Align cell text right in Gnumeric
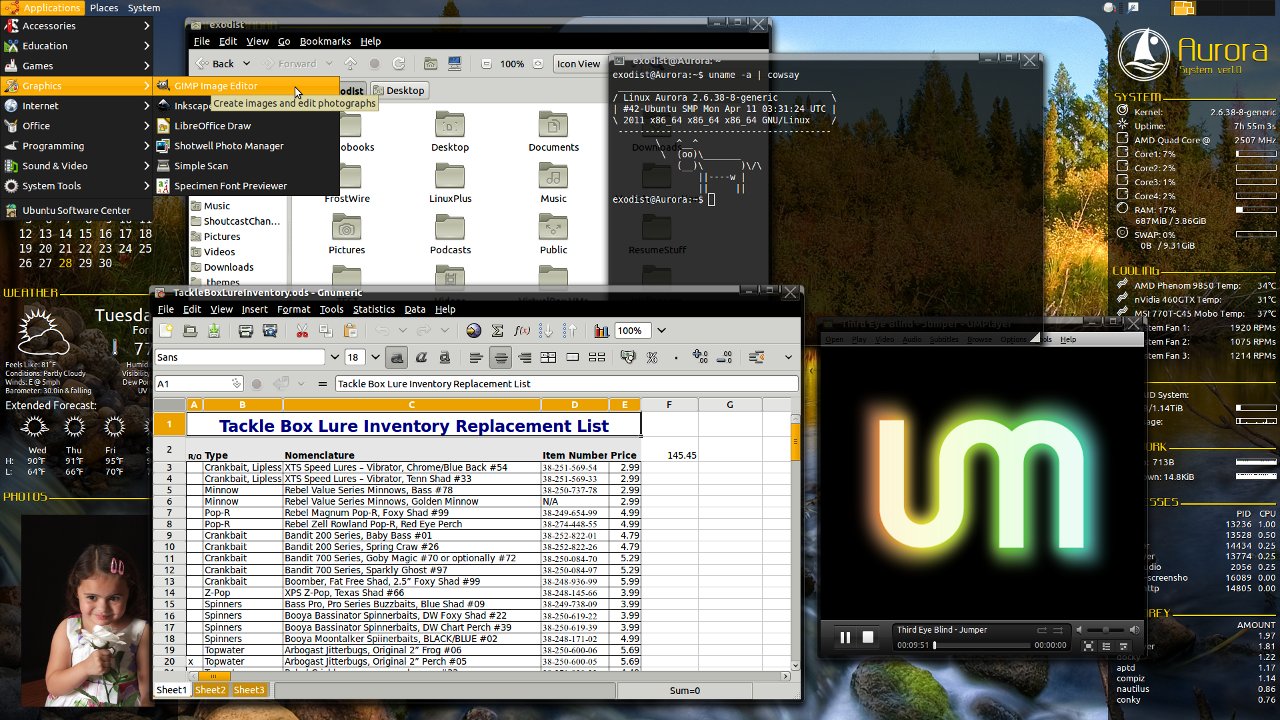Screen dimensions: 1280x720 click(x=524, y=357)
